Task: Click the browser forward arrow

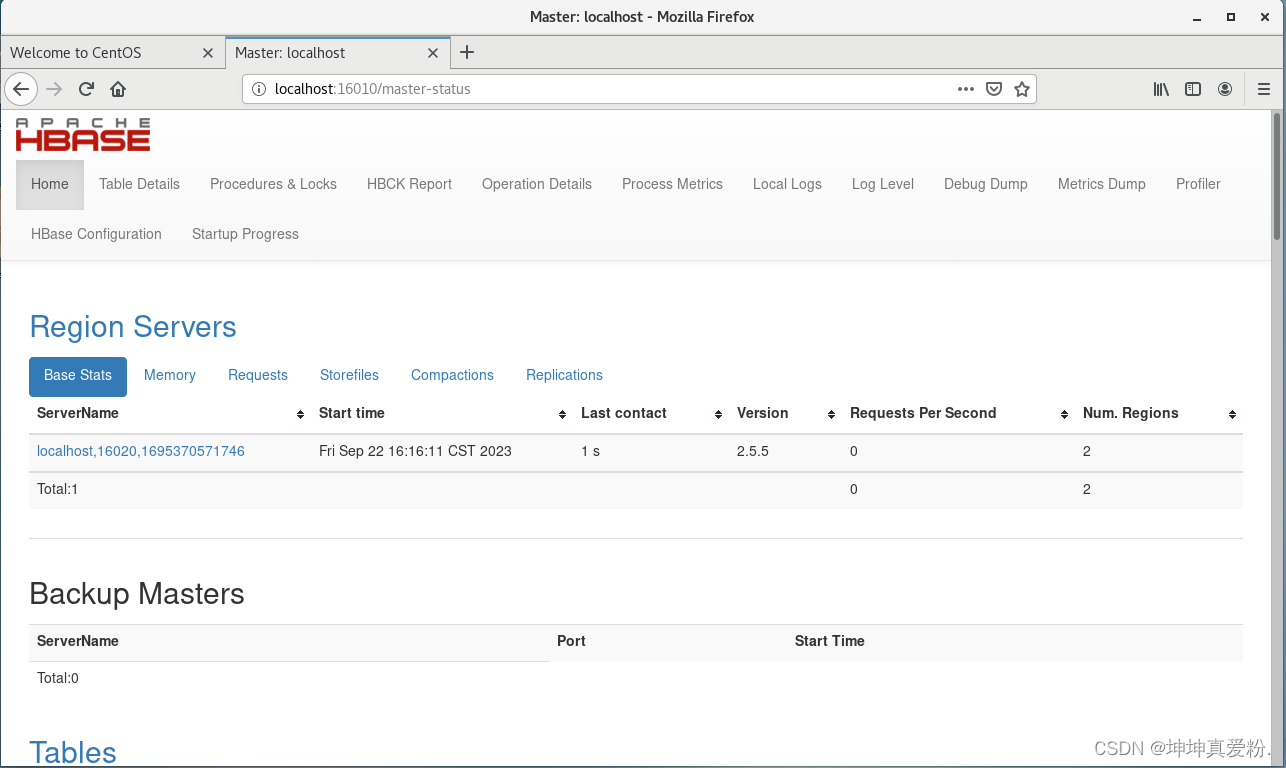Action: [x=55, y=89]
